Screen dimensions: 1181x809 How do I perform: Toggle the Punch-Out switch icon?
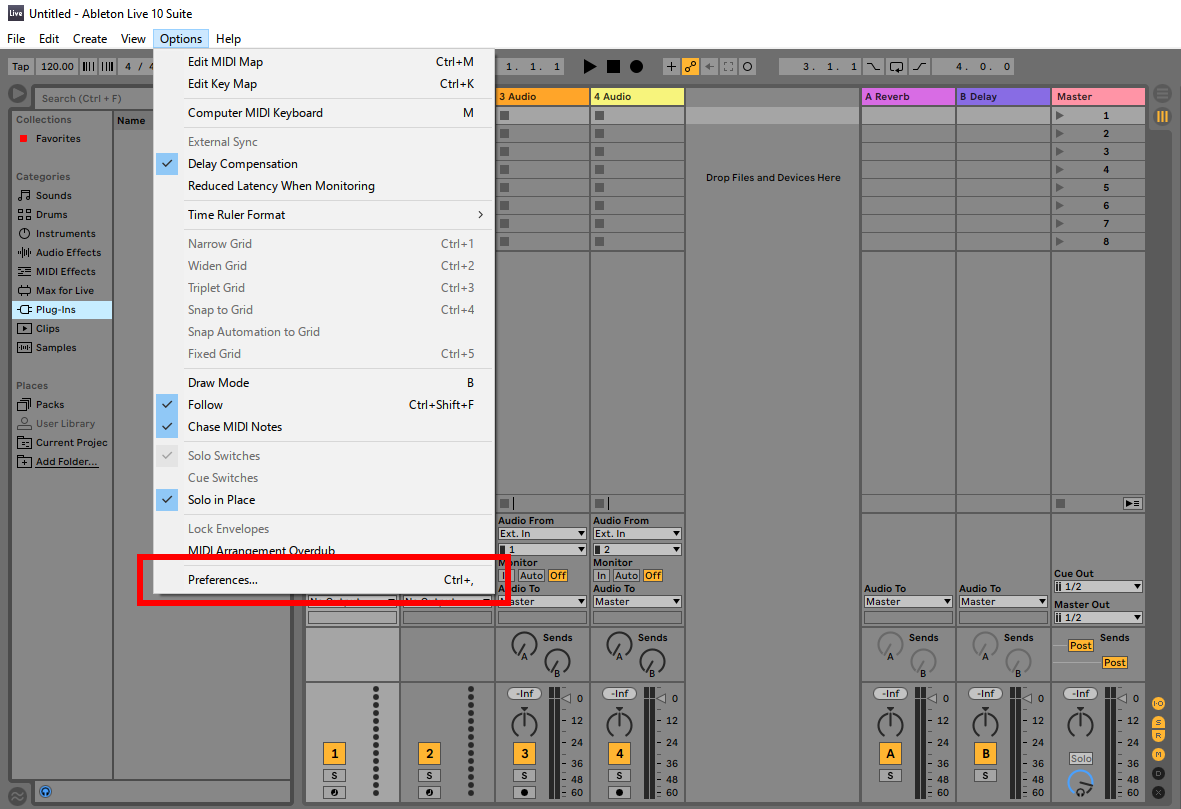[x=920, y=66]
